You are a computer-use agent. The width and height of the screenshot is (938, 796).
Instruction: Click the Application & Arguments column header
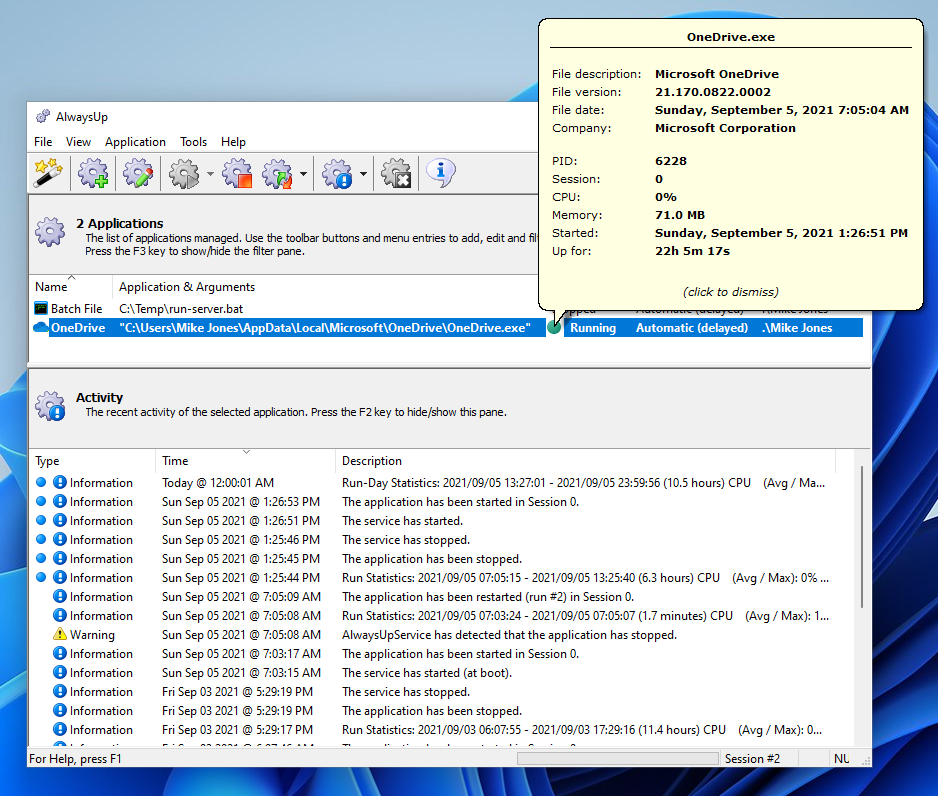point(325,286)
